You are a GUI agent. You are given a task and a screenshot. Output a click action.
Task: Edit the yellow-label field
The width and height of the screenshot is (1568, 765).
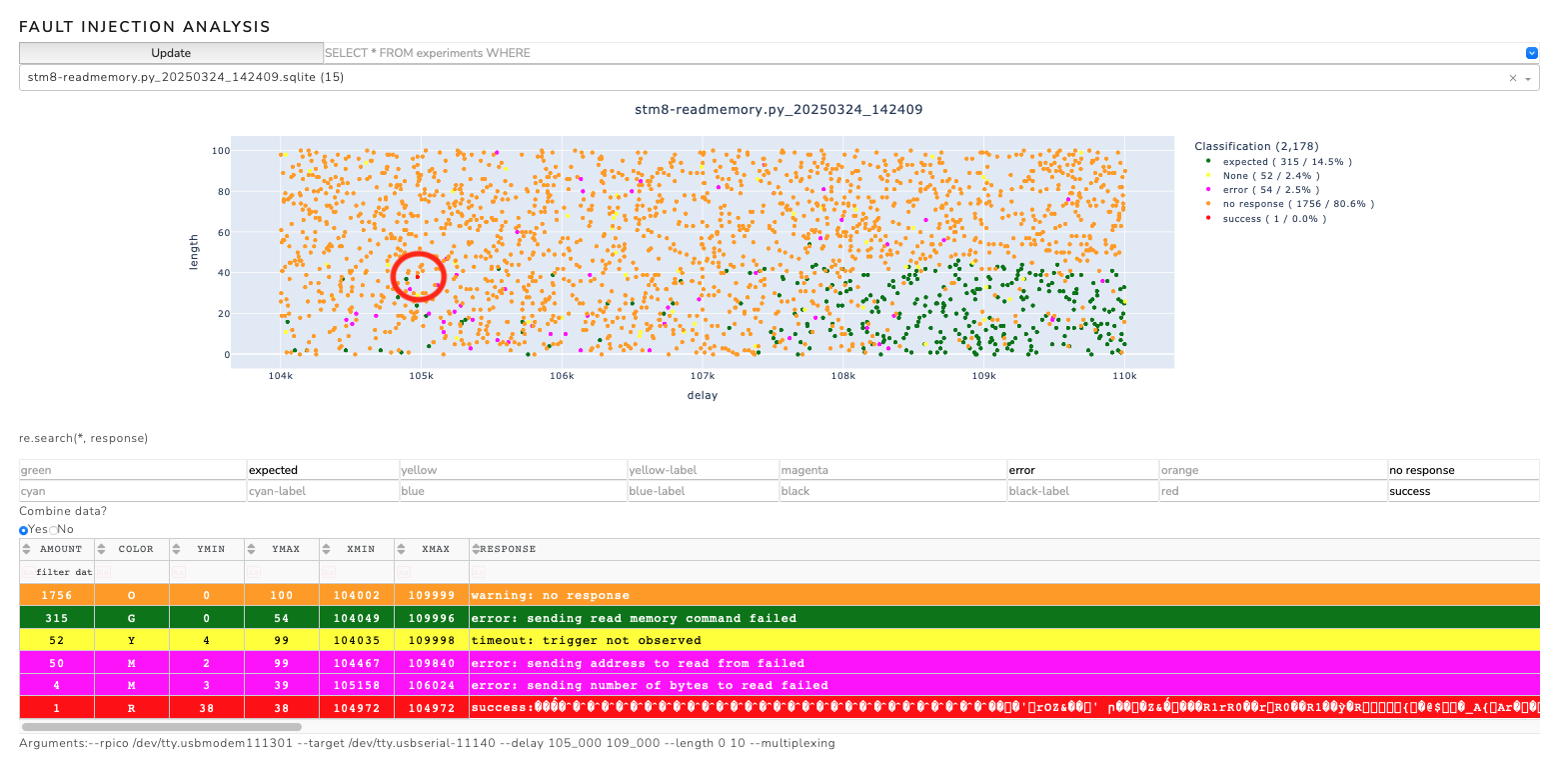pyautogui.click(x=703, y=470)
